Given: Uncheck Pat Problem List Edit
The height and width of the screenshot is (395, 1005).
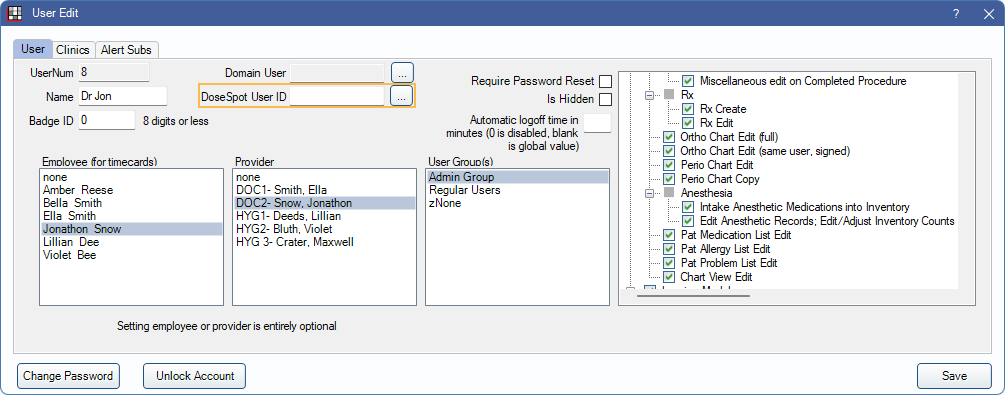Looking at the screenshot, I should [669, 263].
